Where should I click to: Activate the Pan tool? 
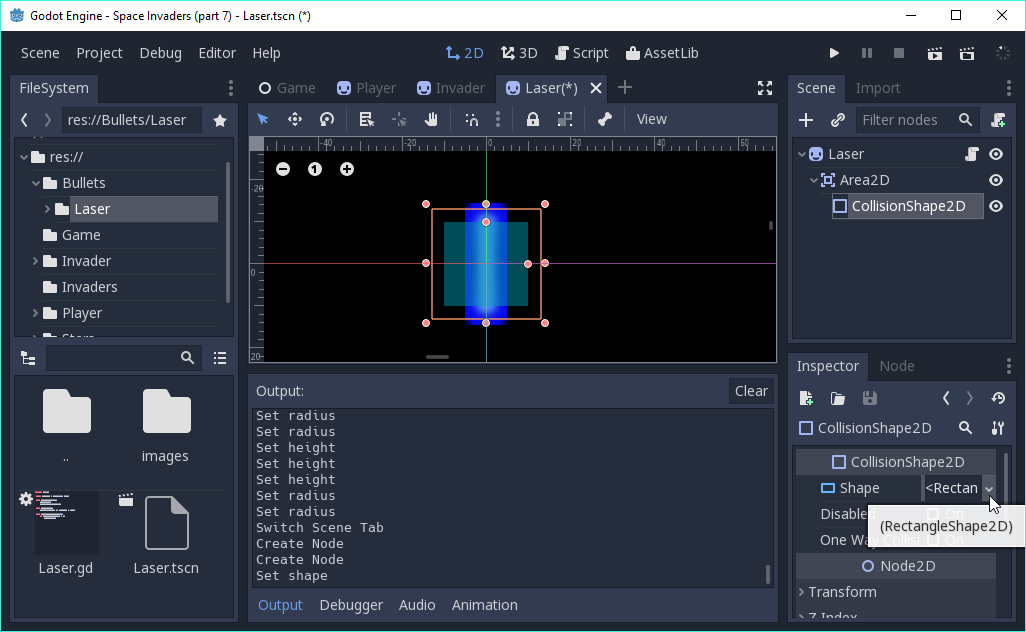coord(431,119)
